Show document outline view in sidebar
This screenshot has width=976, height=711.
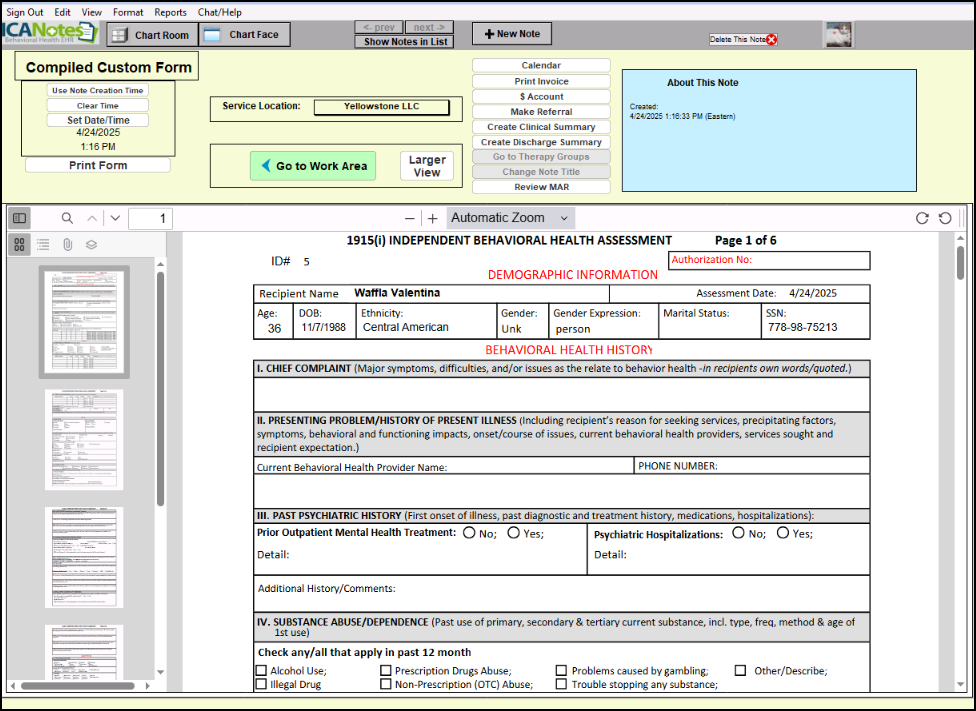43,244
